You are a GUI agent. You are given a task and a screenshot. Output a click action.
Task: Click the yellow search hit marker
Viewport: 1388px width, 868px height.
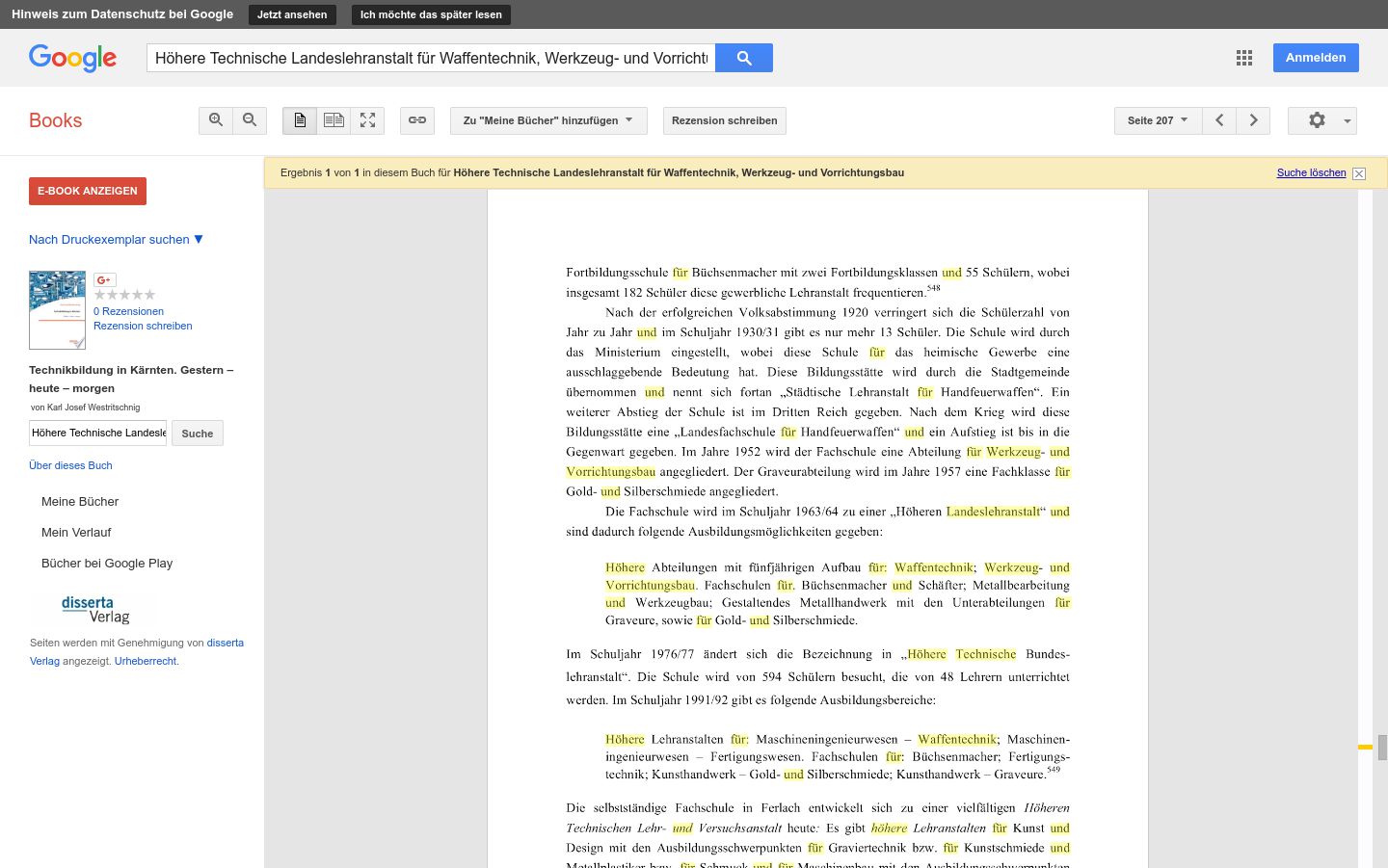pyautogui.click(x=1365, y=748)
